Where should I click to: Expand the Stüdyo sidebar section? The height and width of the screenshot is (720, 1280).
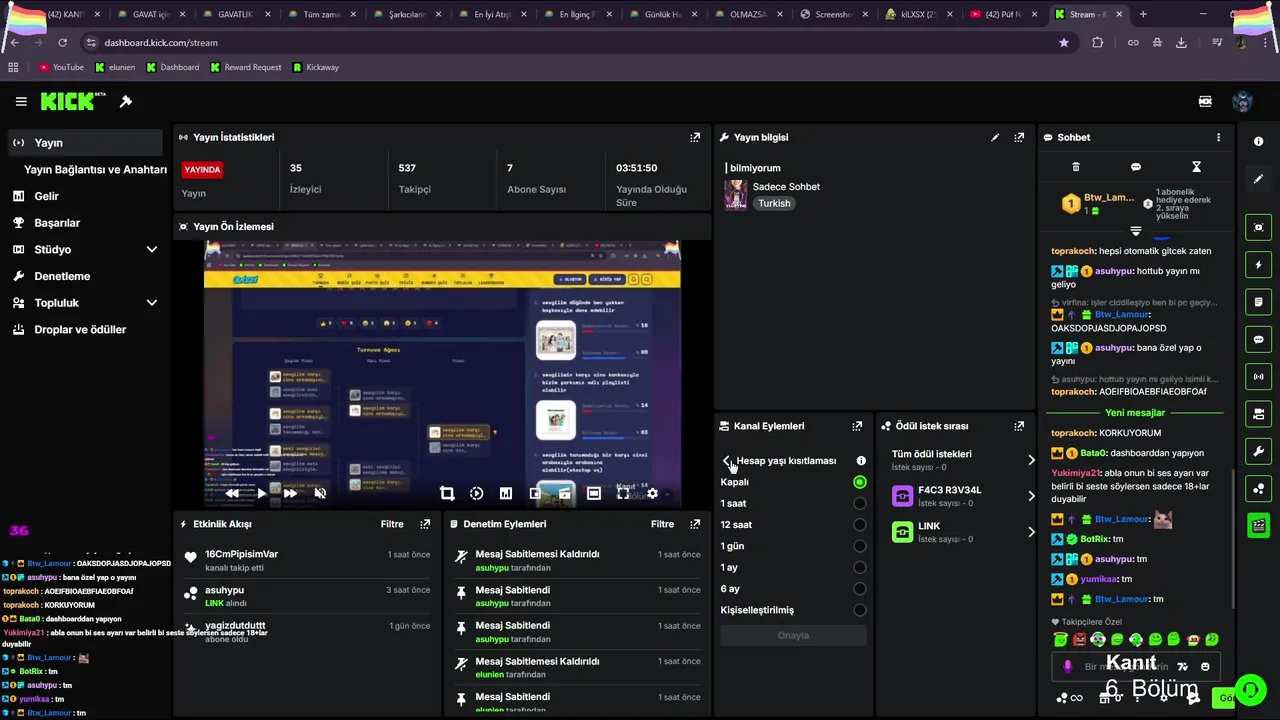pyautogui.click(x=152, y=249)
